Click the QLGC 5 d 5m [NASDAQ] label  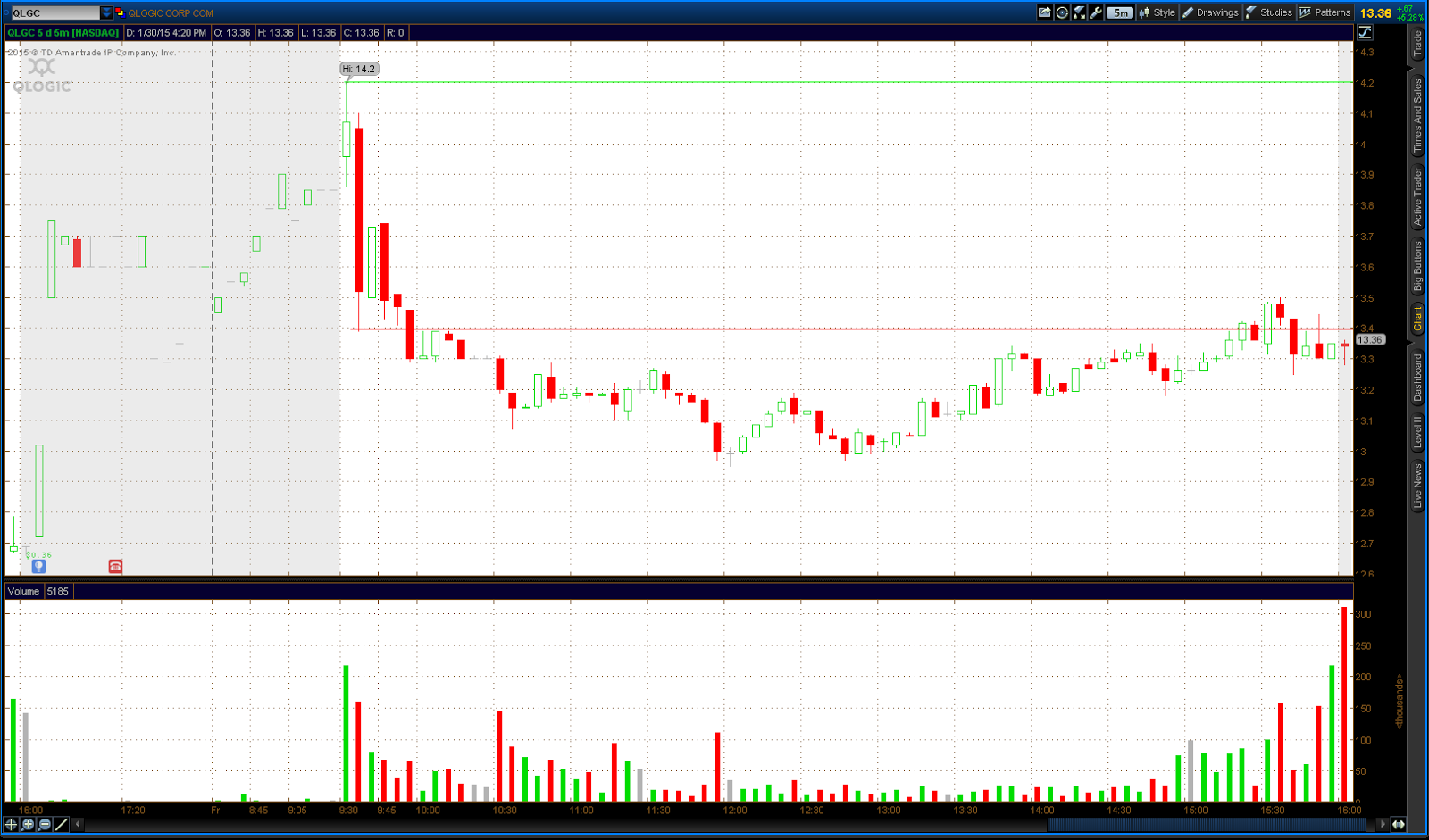click(x=63, y=33)
